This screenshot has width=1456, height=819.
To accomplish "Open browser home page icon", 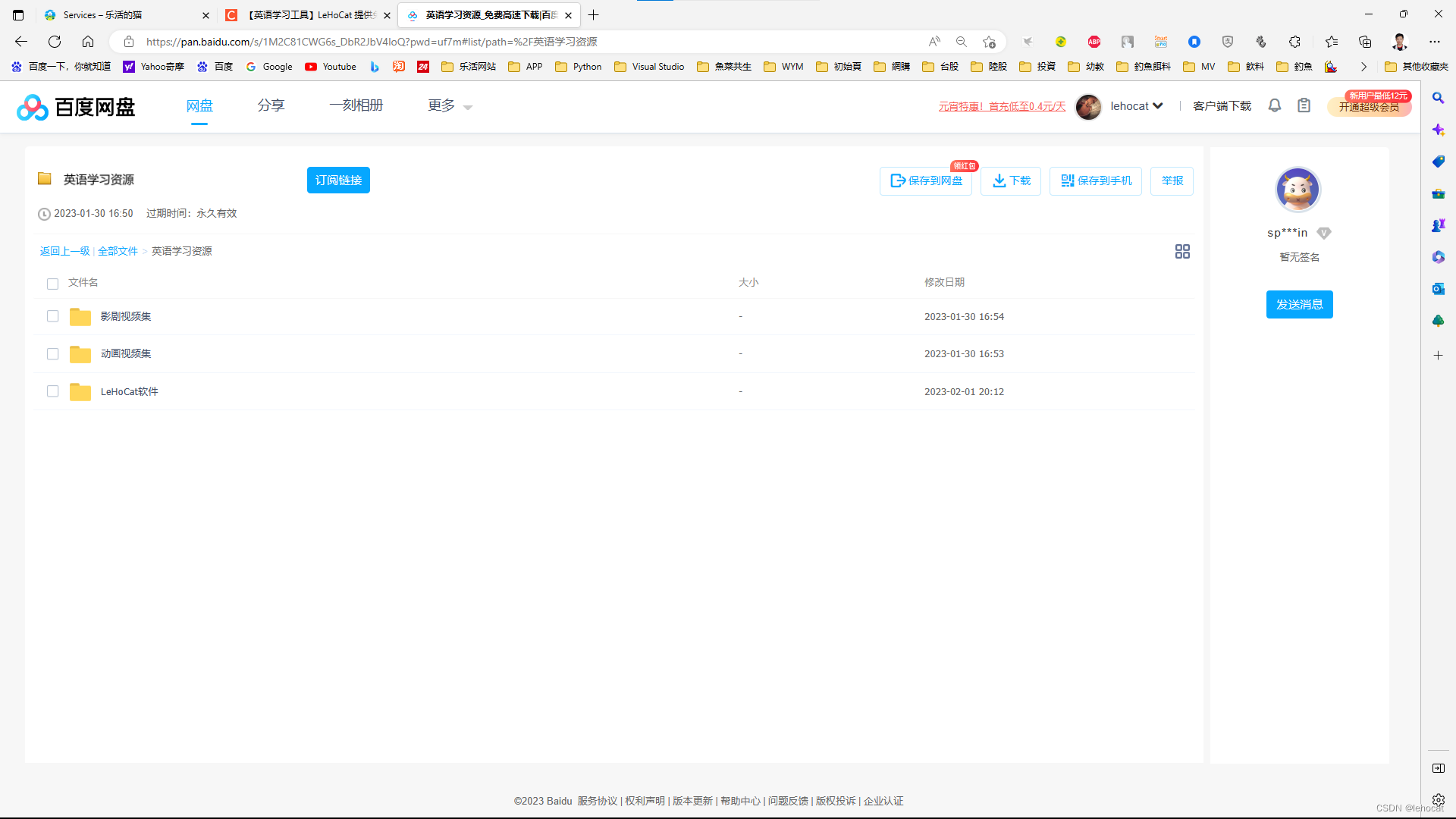I will [x=88, y=42].
